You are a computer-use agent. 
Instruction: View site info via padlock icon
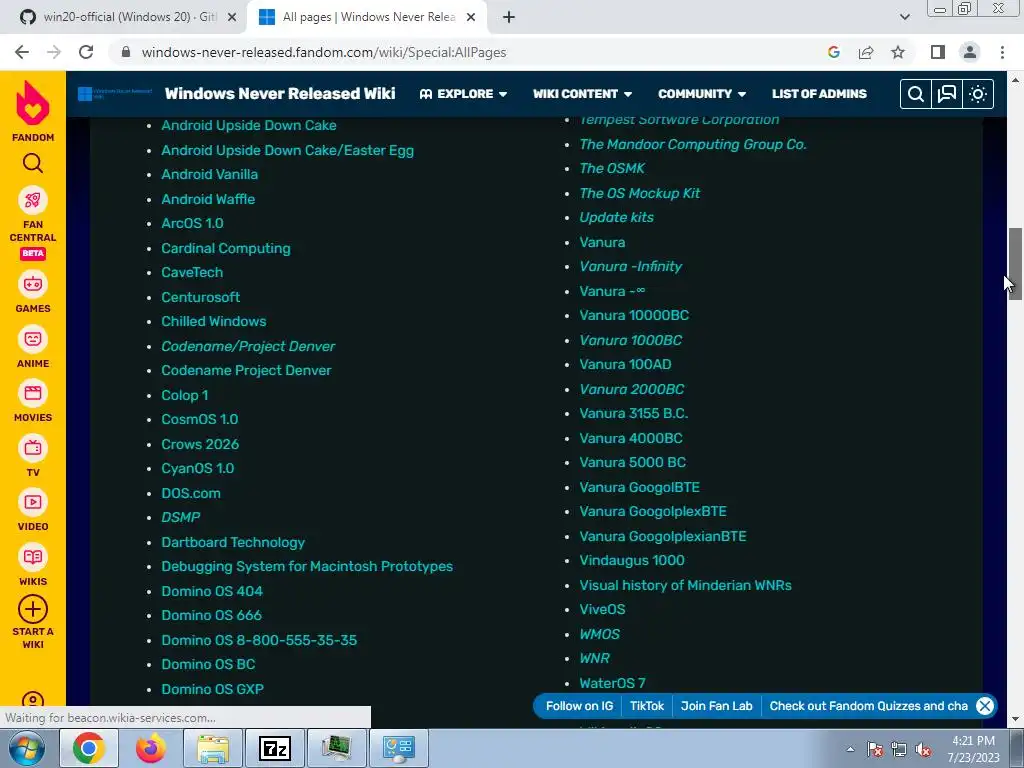(126, 52)
